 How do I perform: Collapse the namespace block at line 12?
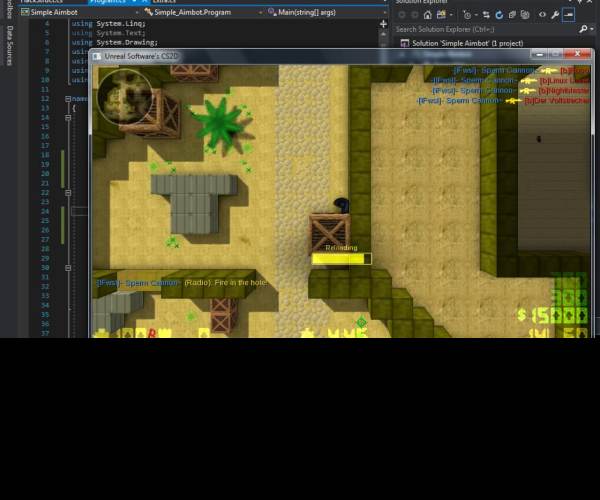tap(68, 99)
